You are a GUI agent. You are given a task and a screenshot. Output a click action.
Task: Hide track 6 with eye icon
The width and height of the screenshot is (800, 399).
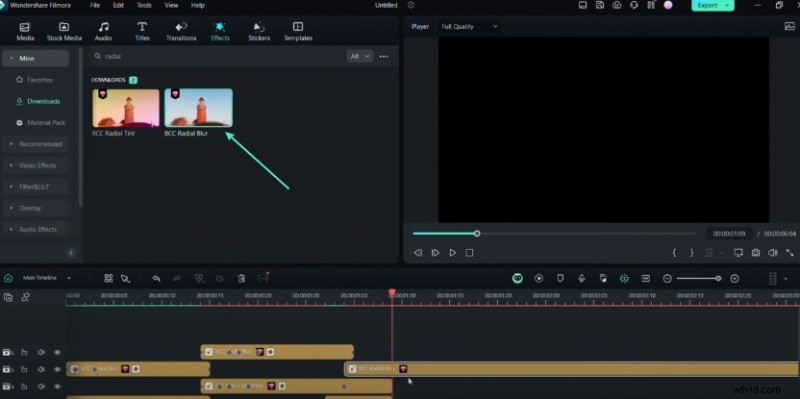[x=57, y=353]
